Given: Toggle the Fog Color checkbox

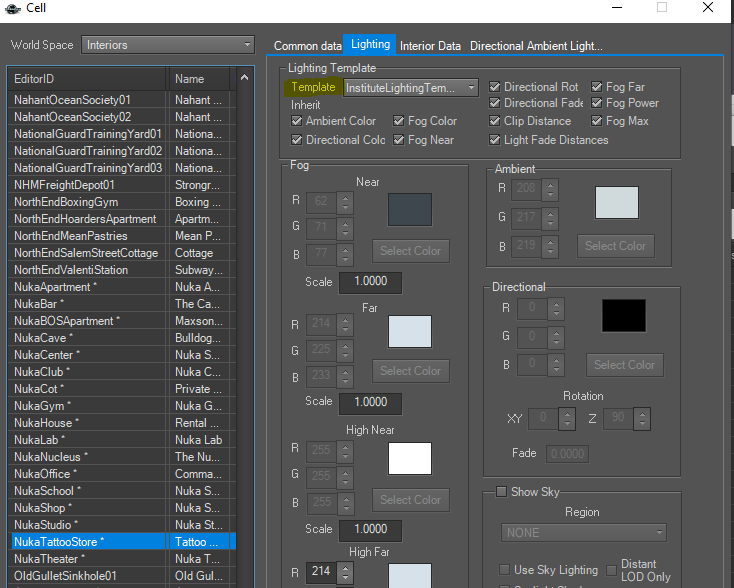Looking at the screenshot, I should [x=398, y=121].
